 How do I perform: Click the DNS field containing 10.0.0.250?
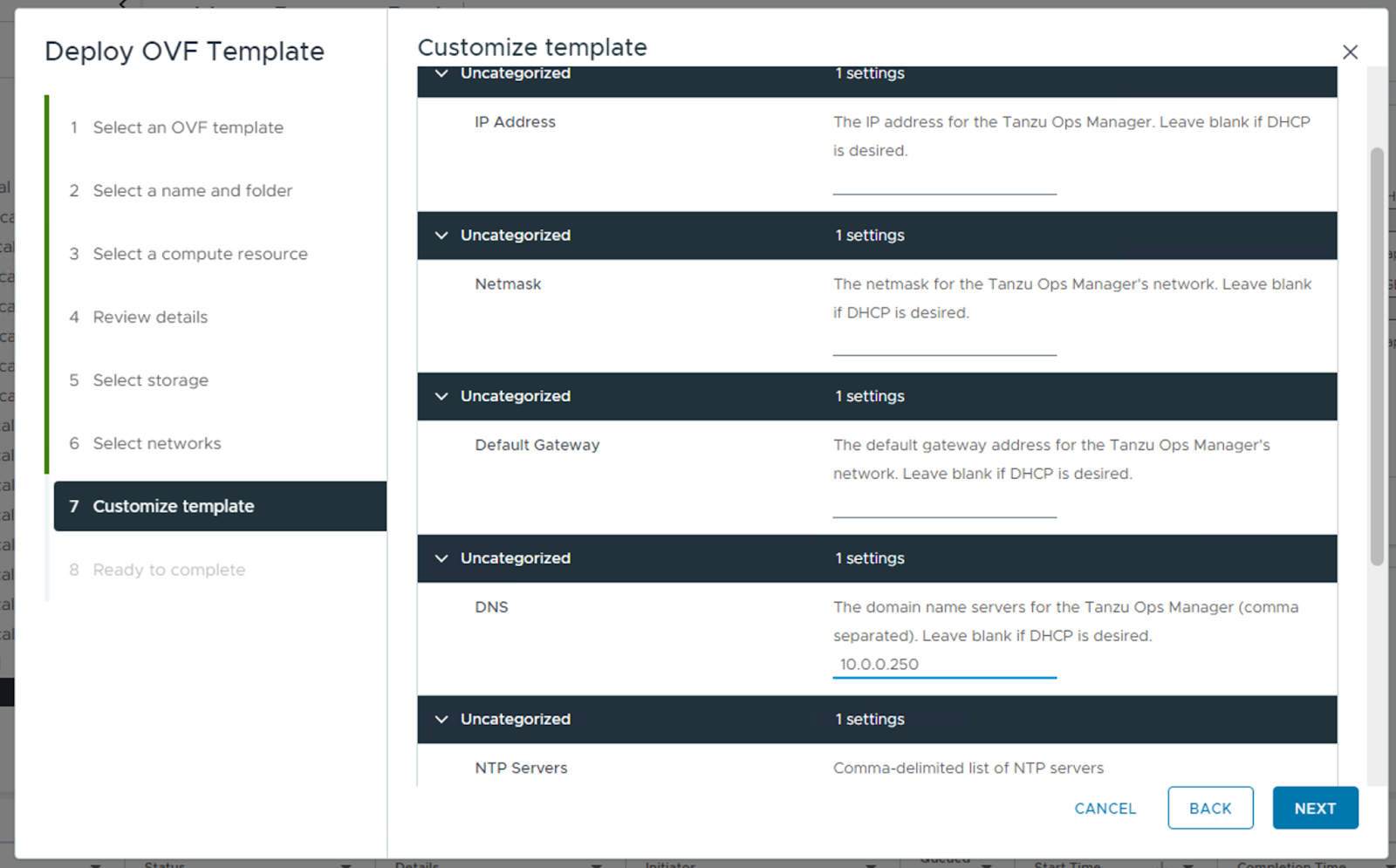click(x=944, y=665)
